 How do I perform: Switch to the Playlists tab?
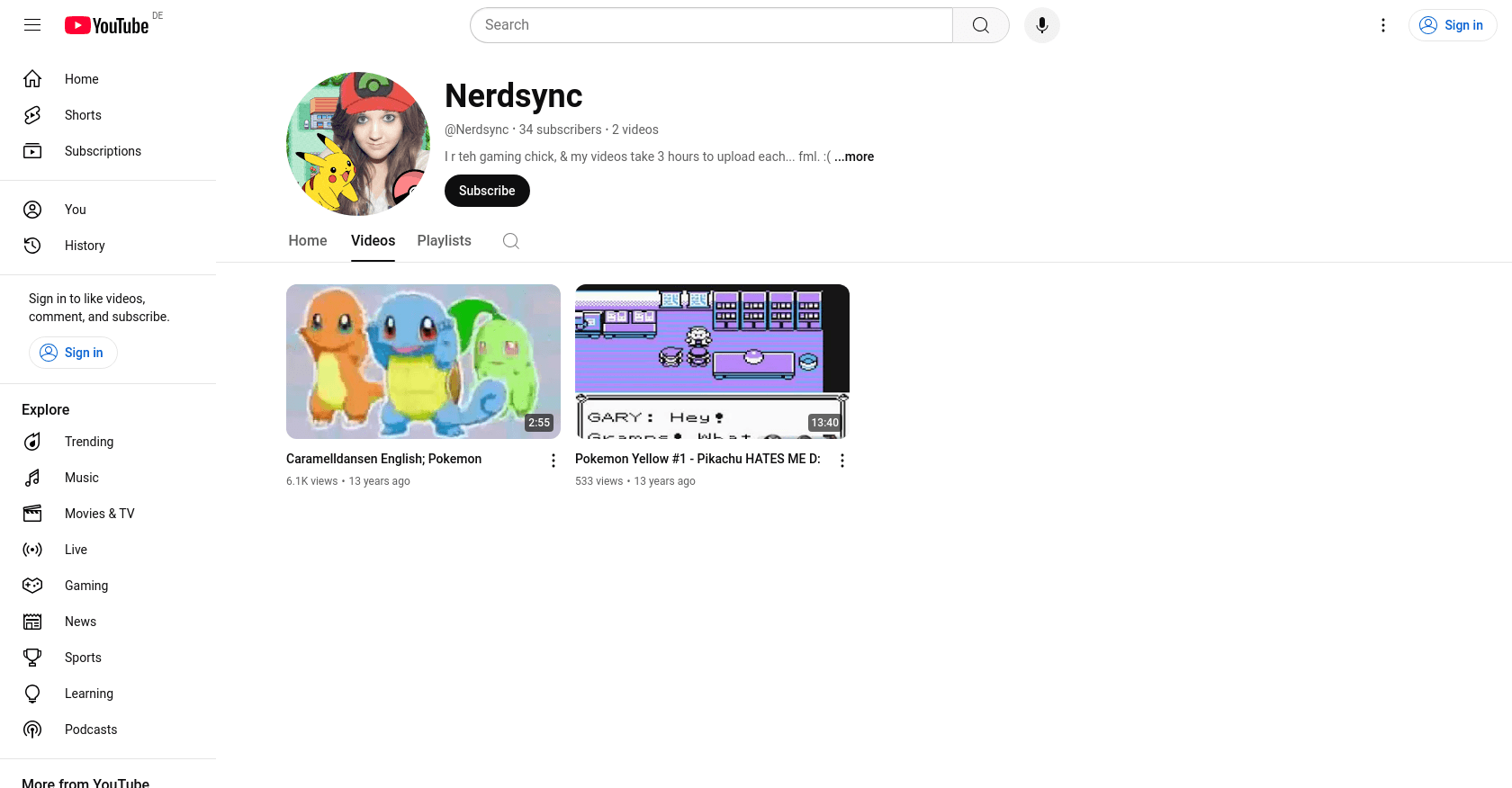point(444,241)
